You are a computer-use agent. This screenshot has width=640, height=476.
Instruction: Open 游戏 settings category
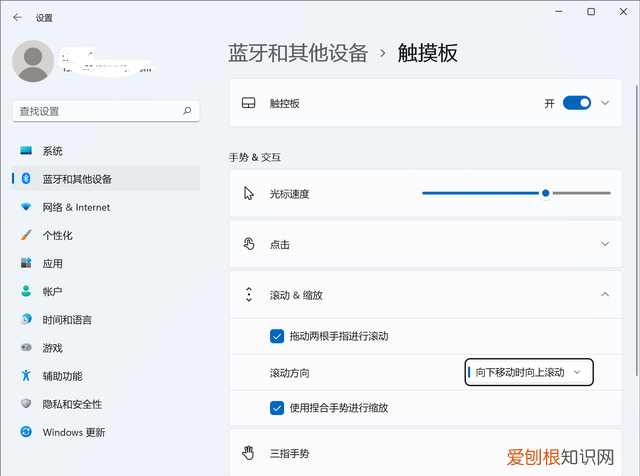pyautogui.click(x=106, y=347)
